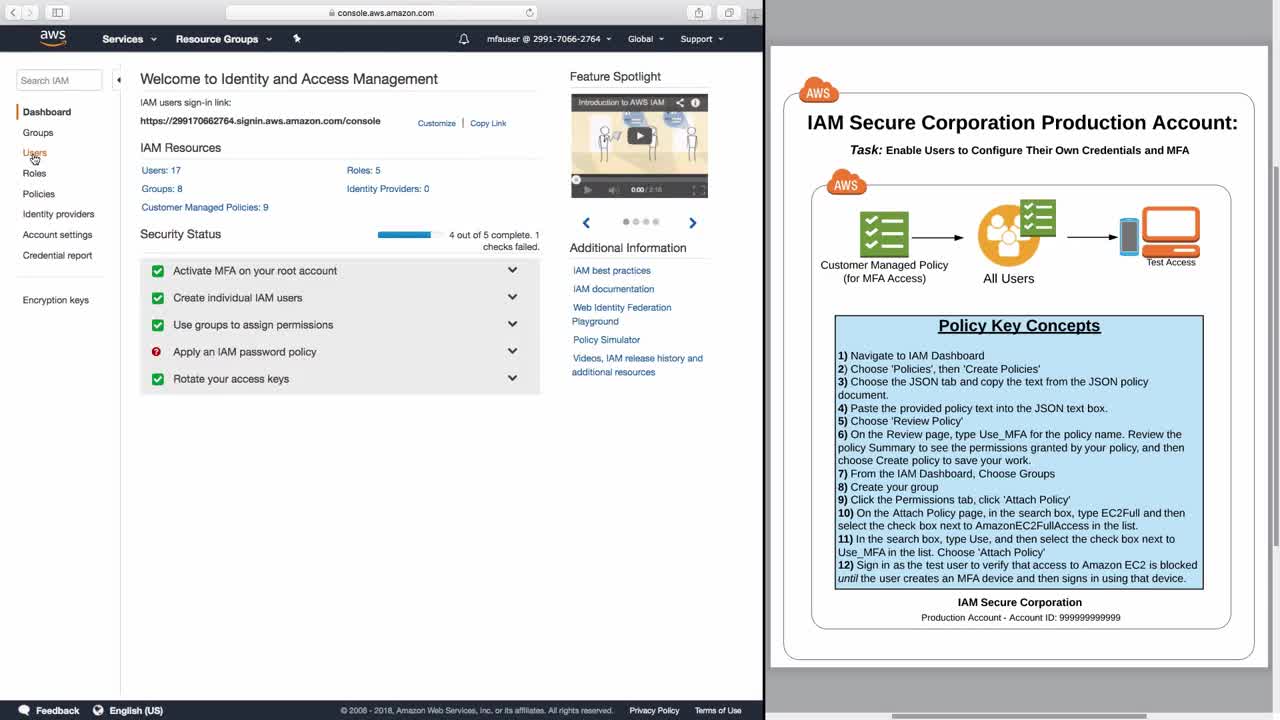Open the Roles: 5 resource link
The image size is (1280, 720).
click(364, 170)
